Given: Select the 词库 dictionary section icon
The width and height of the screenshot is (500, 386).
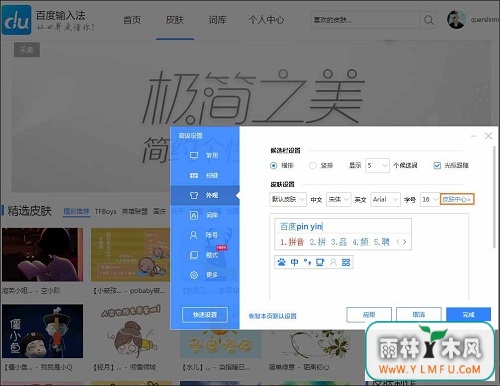Looking at the screenshot, I should coord(194,215).
